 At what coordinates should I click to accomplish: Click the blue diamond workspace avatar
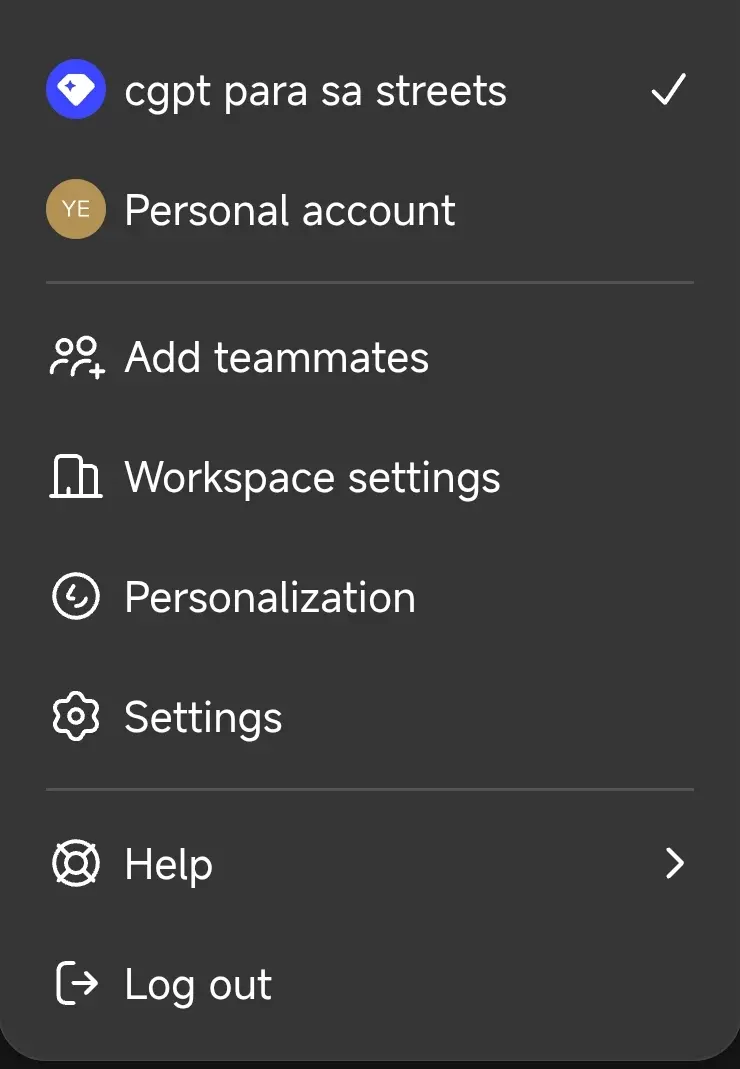point(76,89)
